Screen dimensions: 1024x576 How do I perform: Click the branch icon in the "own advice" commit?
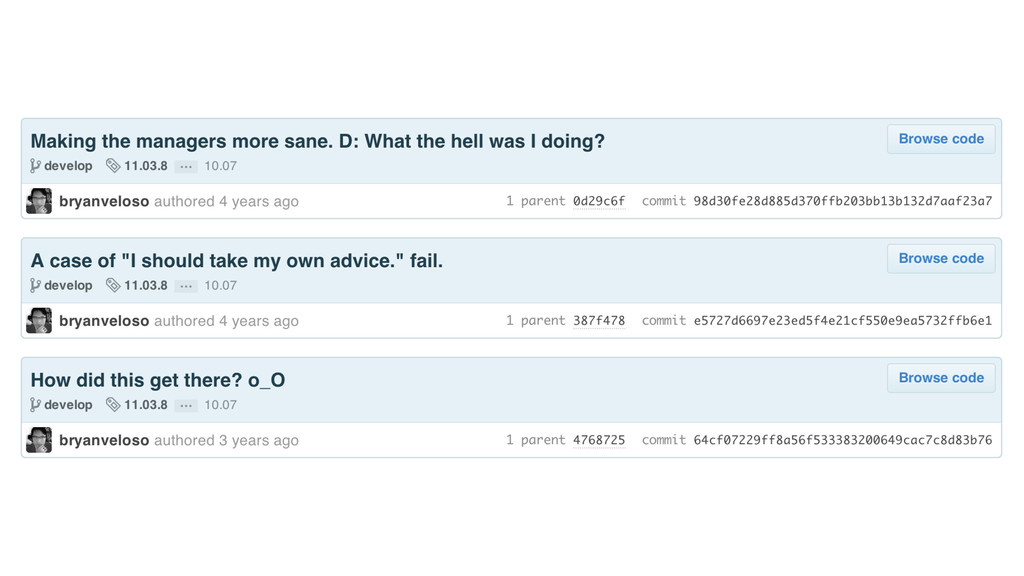tap(35, 285)
